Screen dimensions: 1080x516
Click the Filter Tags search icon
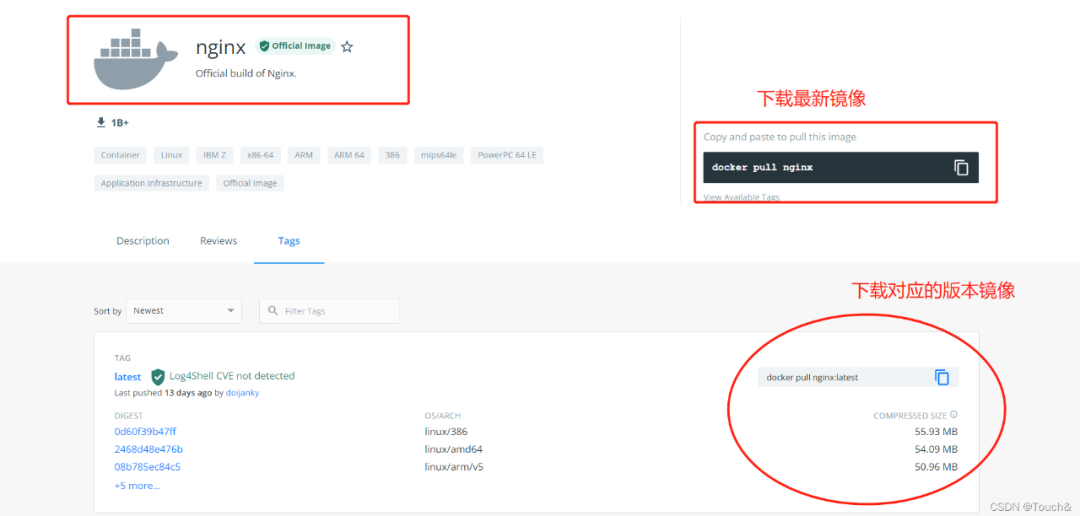coord(273,311)
